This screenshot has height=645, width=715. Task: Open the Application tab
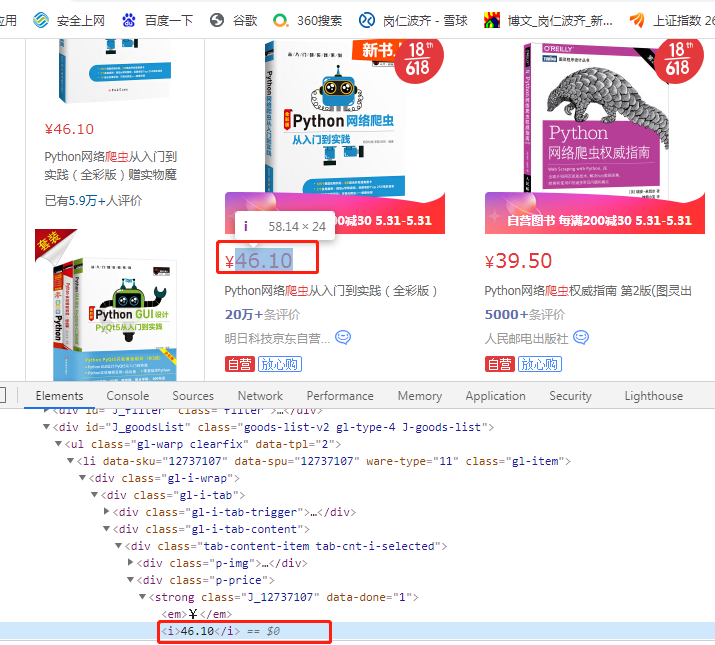tap(495, 395)
